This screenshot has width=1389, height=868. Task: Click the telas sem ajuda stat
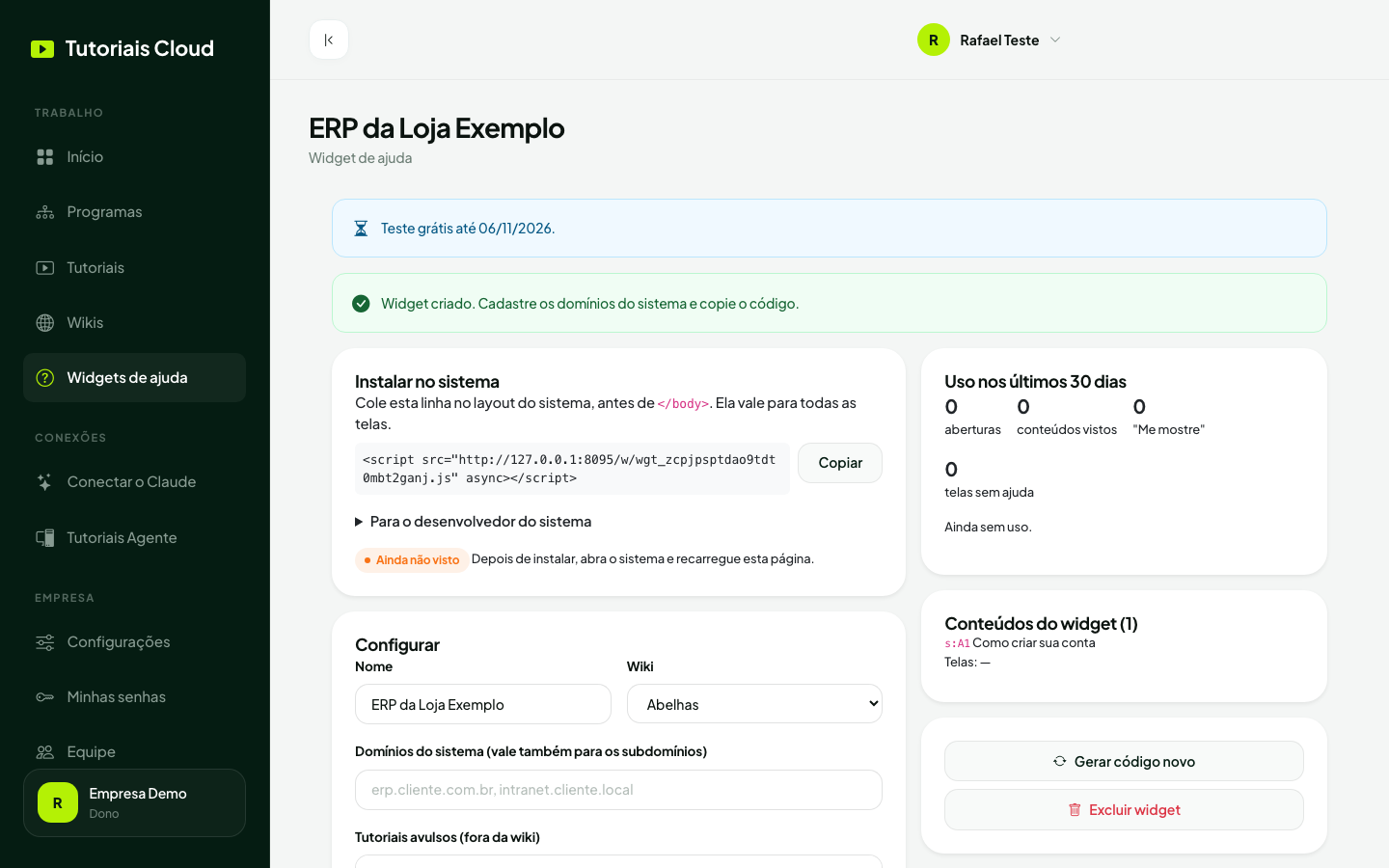(989, 479)
